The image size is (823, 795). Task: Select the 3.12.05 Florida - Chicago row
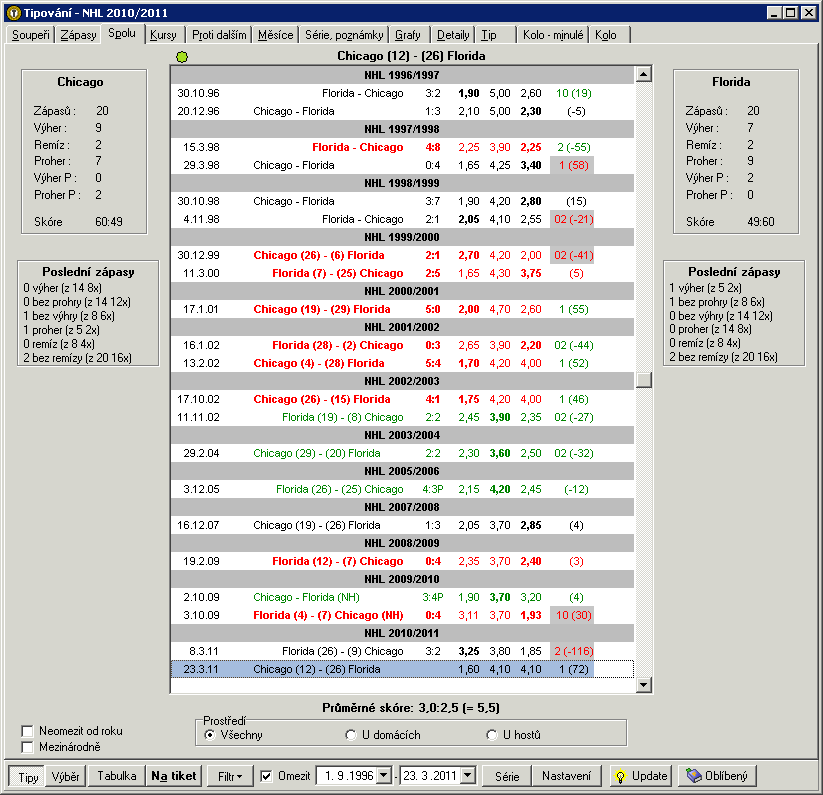402,489
